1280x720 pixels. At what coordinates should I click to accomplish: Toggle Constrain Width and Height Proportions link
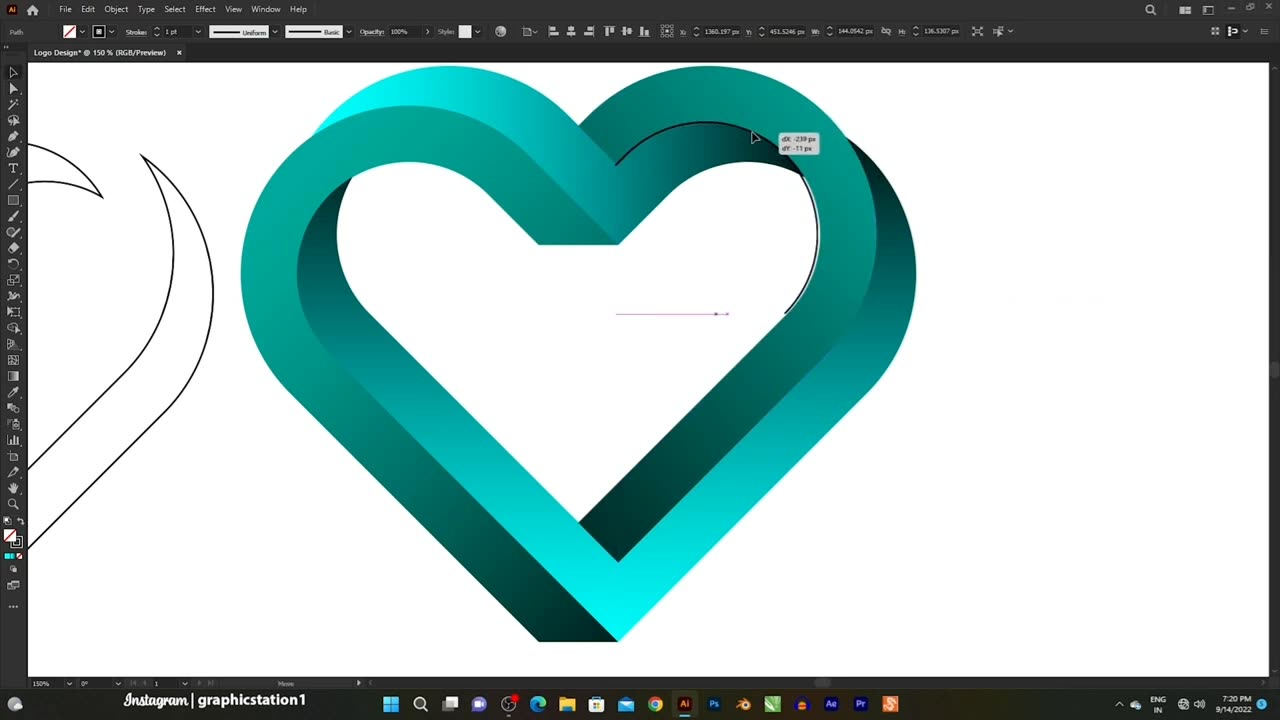(x=886, y=31)
